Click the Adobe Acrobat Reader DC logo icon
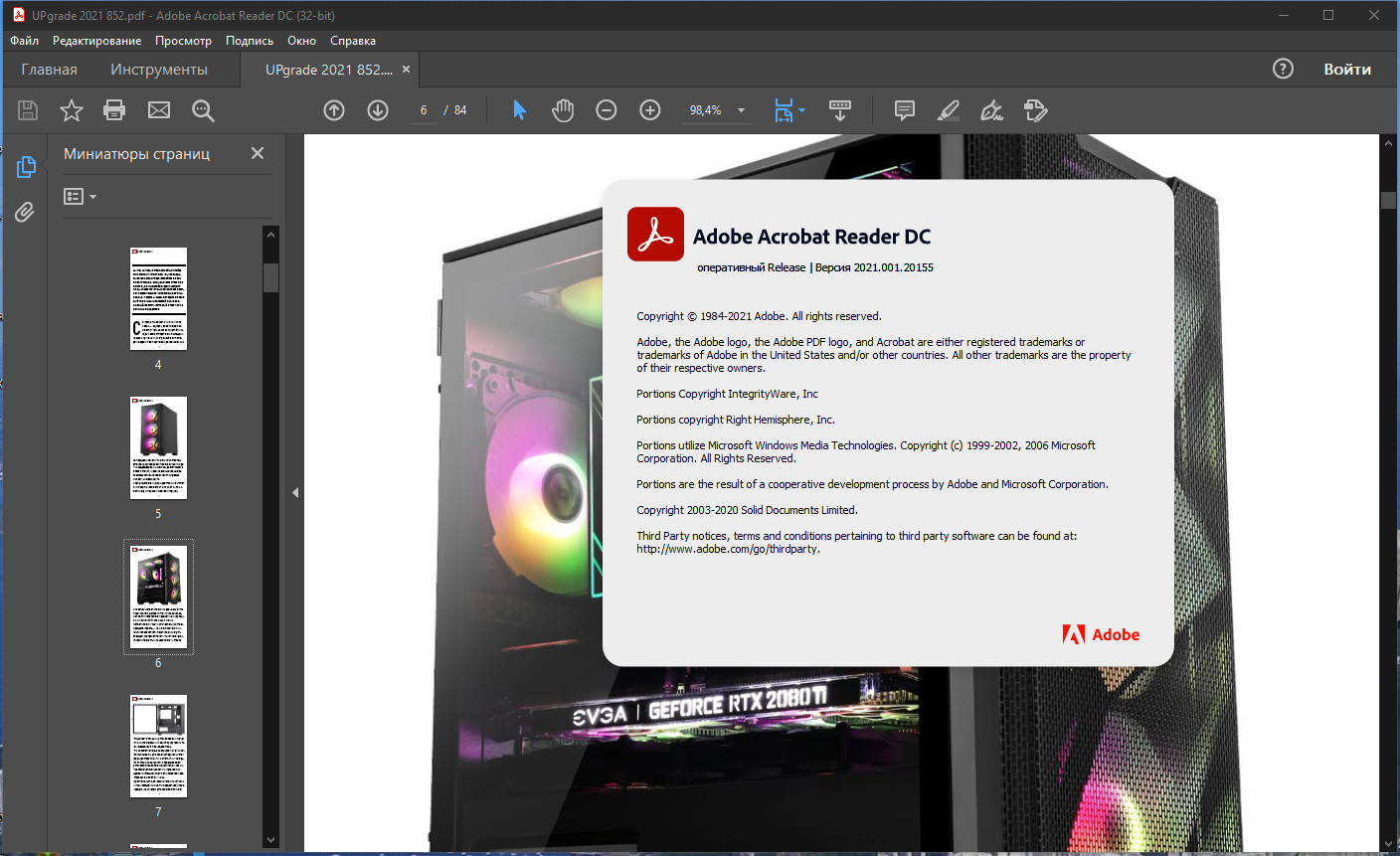This screenshot has height=856, width=1400. [x=655, y=234]
